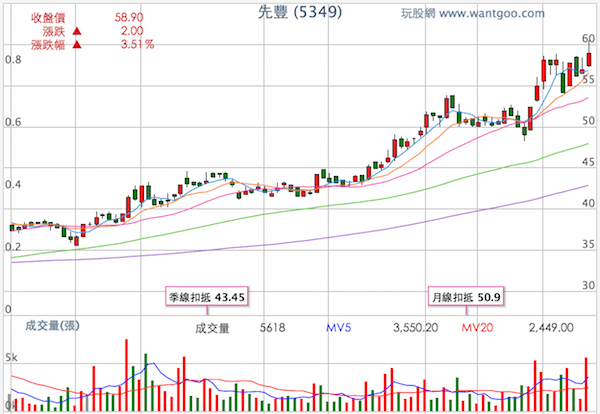
Task: Click the price axis label 35
Action: 589,244
